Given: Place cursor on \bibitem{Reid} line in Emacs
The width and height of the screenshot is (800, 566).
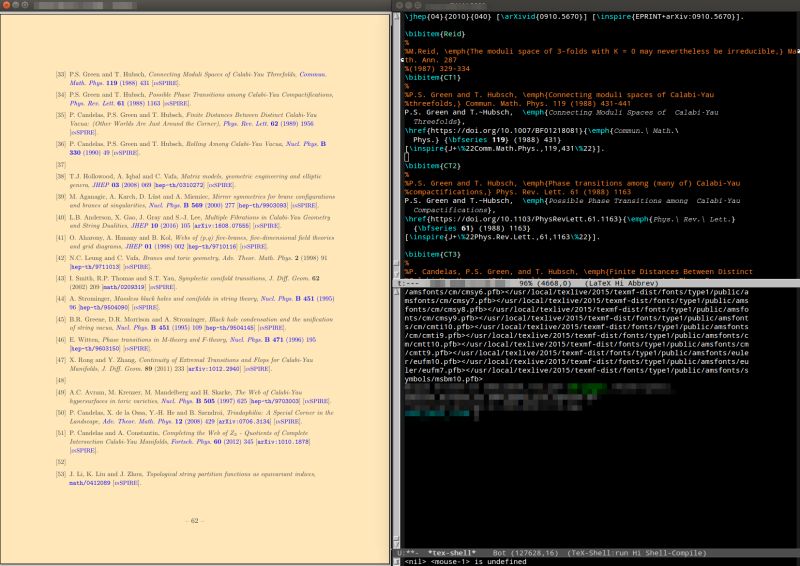Looking at the screenshot, I should [435, 34].
